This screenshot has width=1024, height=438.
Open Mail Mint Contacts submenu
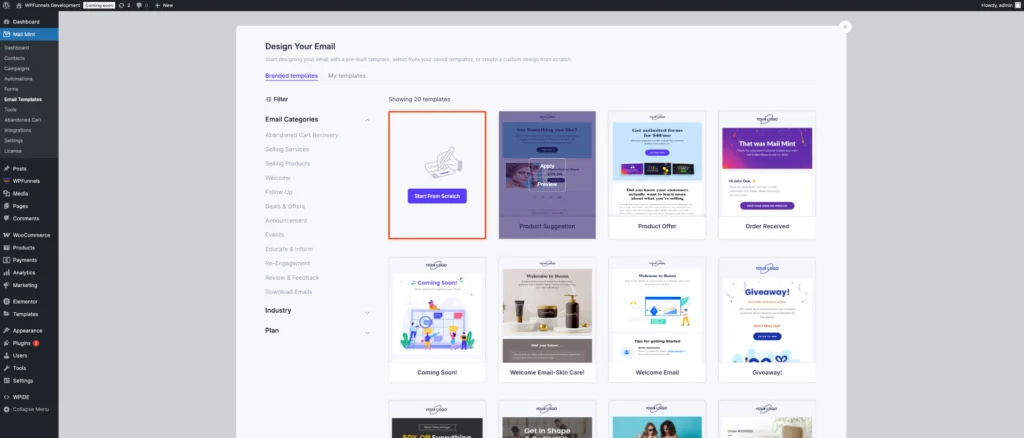coord(14,58)
